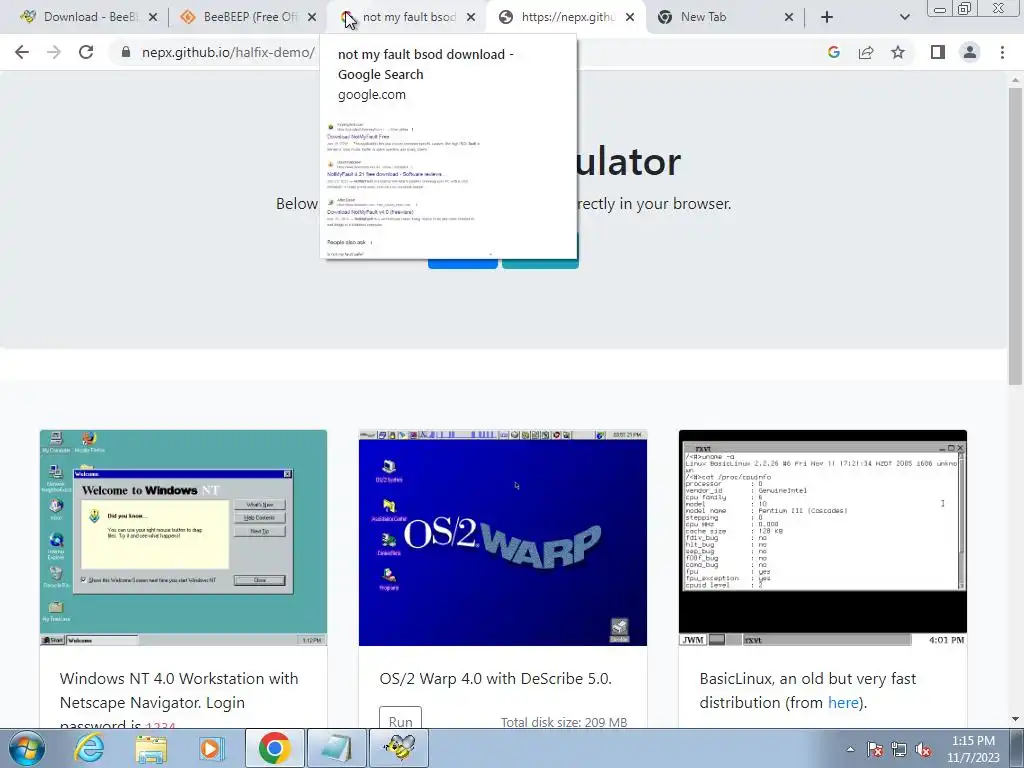Open BasicLinux terminal screenshot thumbnail
This screenshot has height=768, width=1024.
tap(823, 537)
